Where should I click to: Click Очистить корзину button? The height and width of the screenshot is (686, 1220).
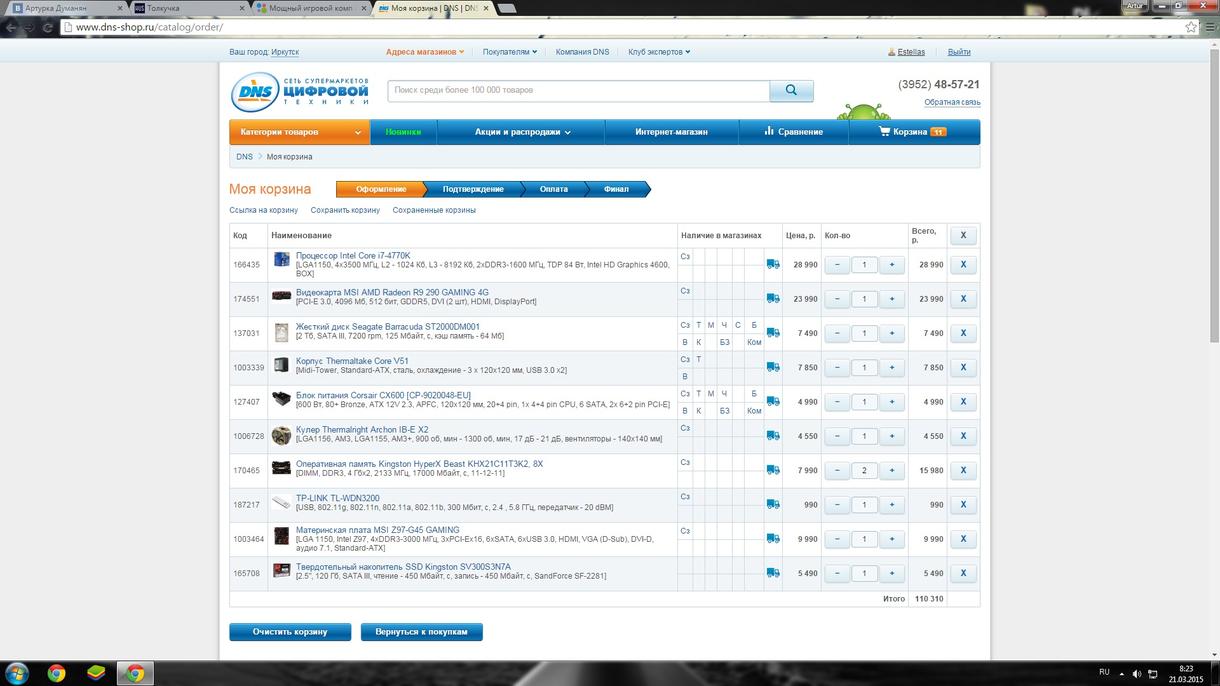(x=290, y=632)
